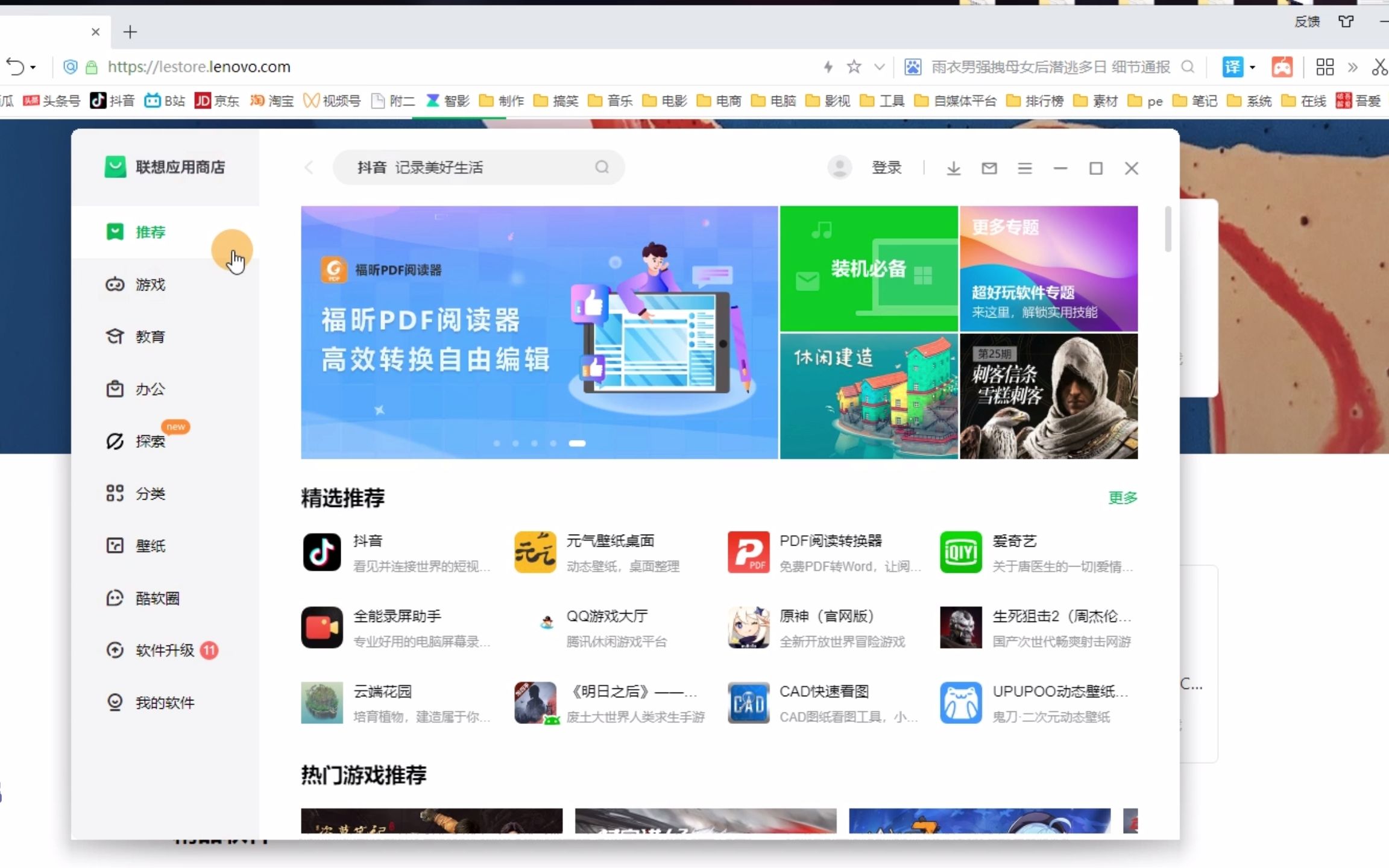Select the first banner carousel dot
Screen dimensions: 1389x868
[x=497, y=444]
